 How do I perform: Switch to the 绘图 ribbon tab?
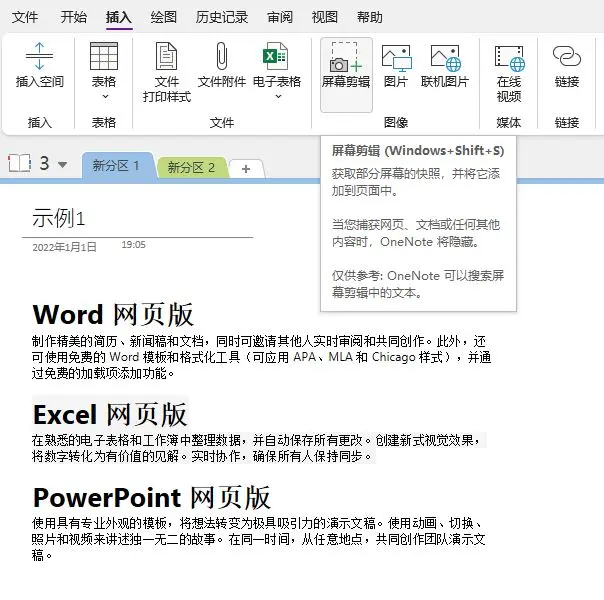point(164,17)
